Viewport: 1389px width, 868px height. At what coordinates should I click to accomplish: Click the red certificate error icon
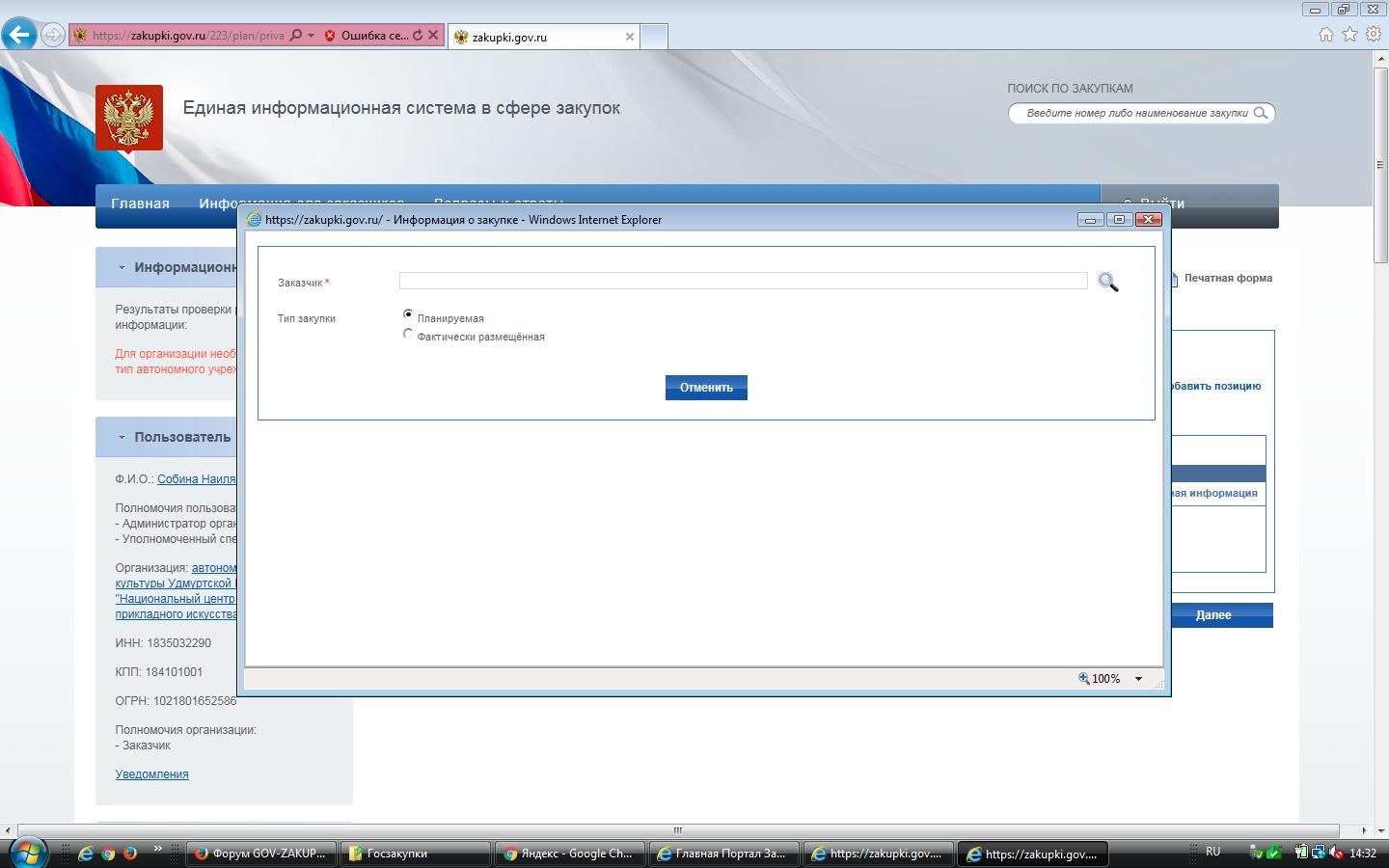click(330, 36)
